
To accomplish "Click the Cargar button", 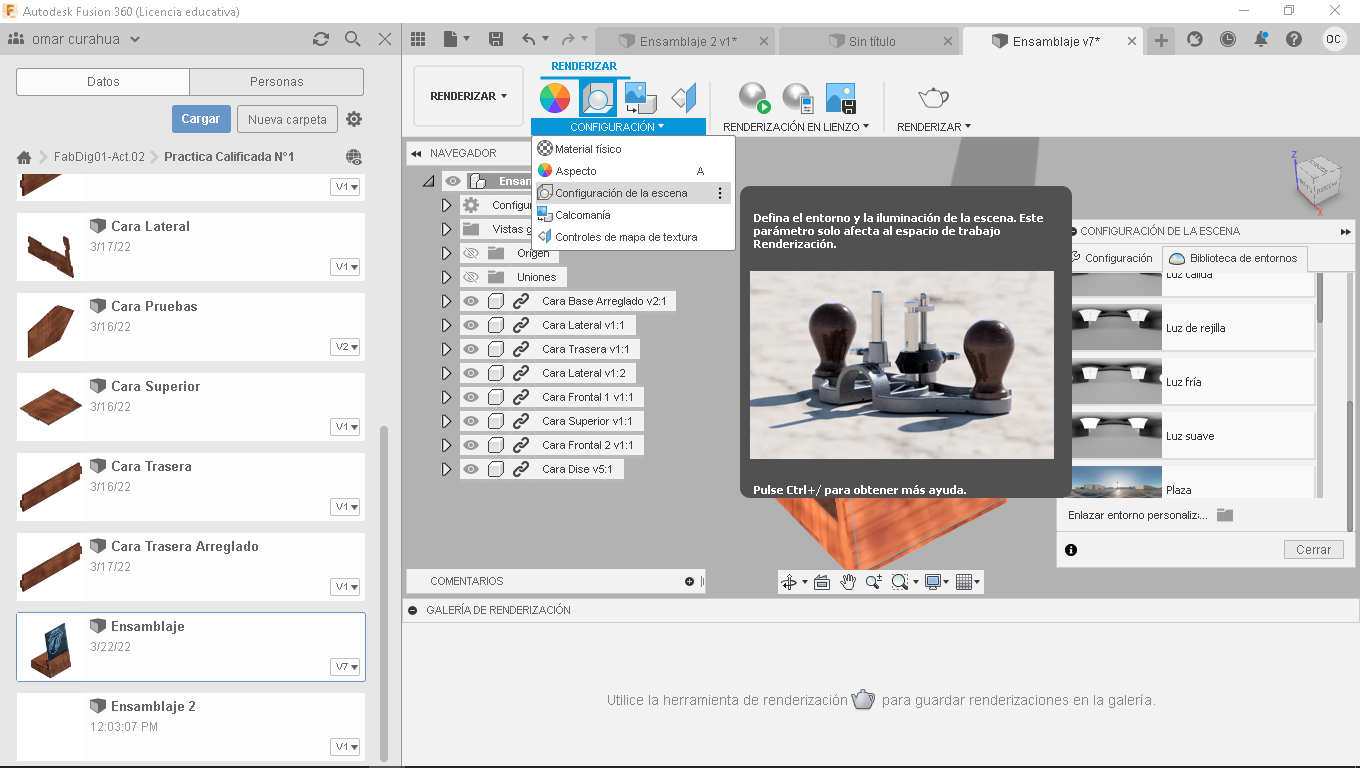I will click(x=201, y=119).
